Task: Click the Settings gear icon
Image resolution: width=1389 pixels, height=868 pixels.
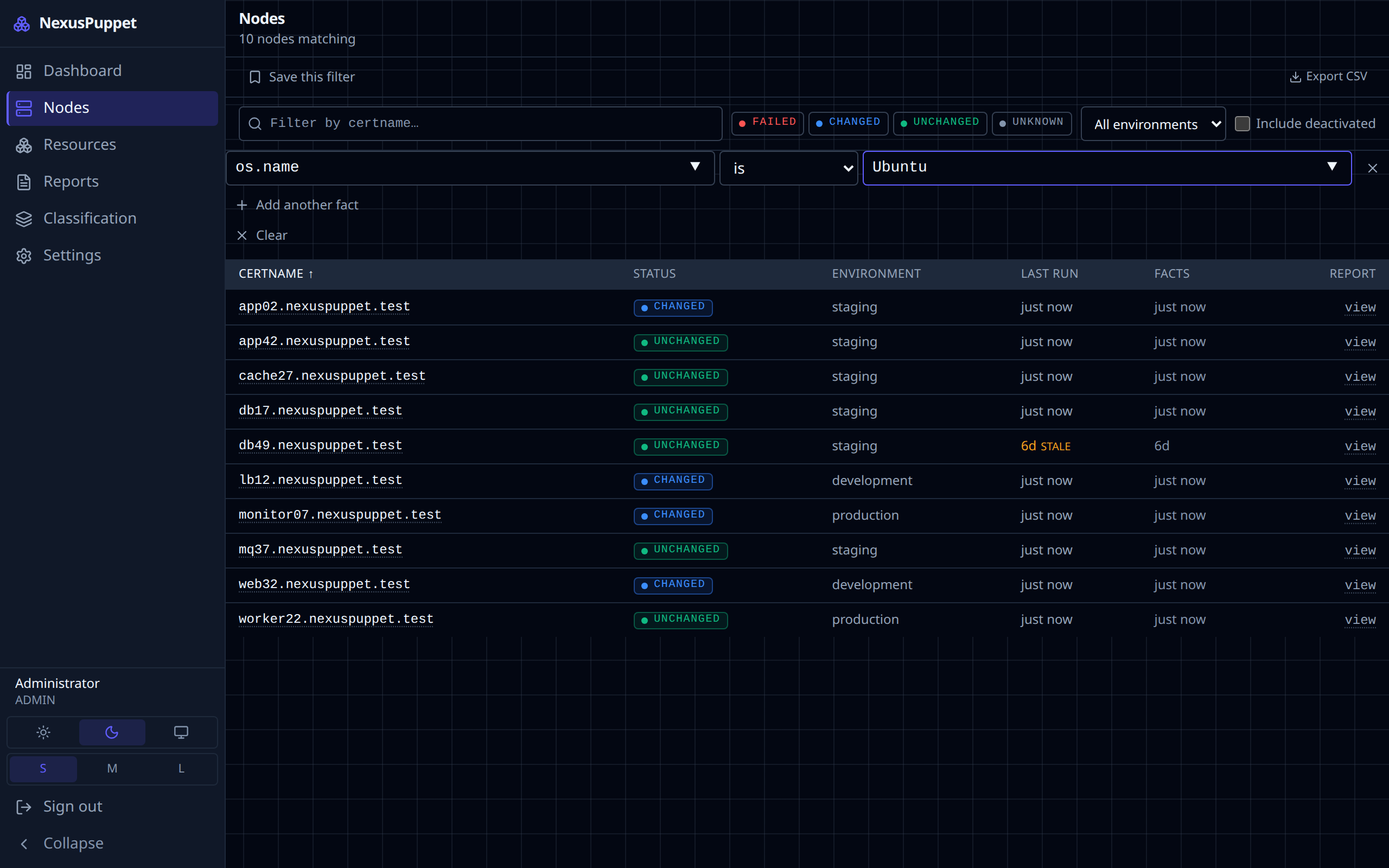Action: 23,256
